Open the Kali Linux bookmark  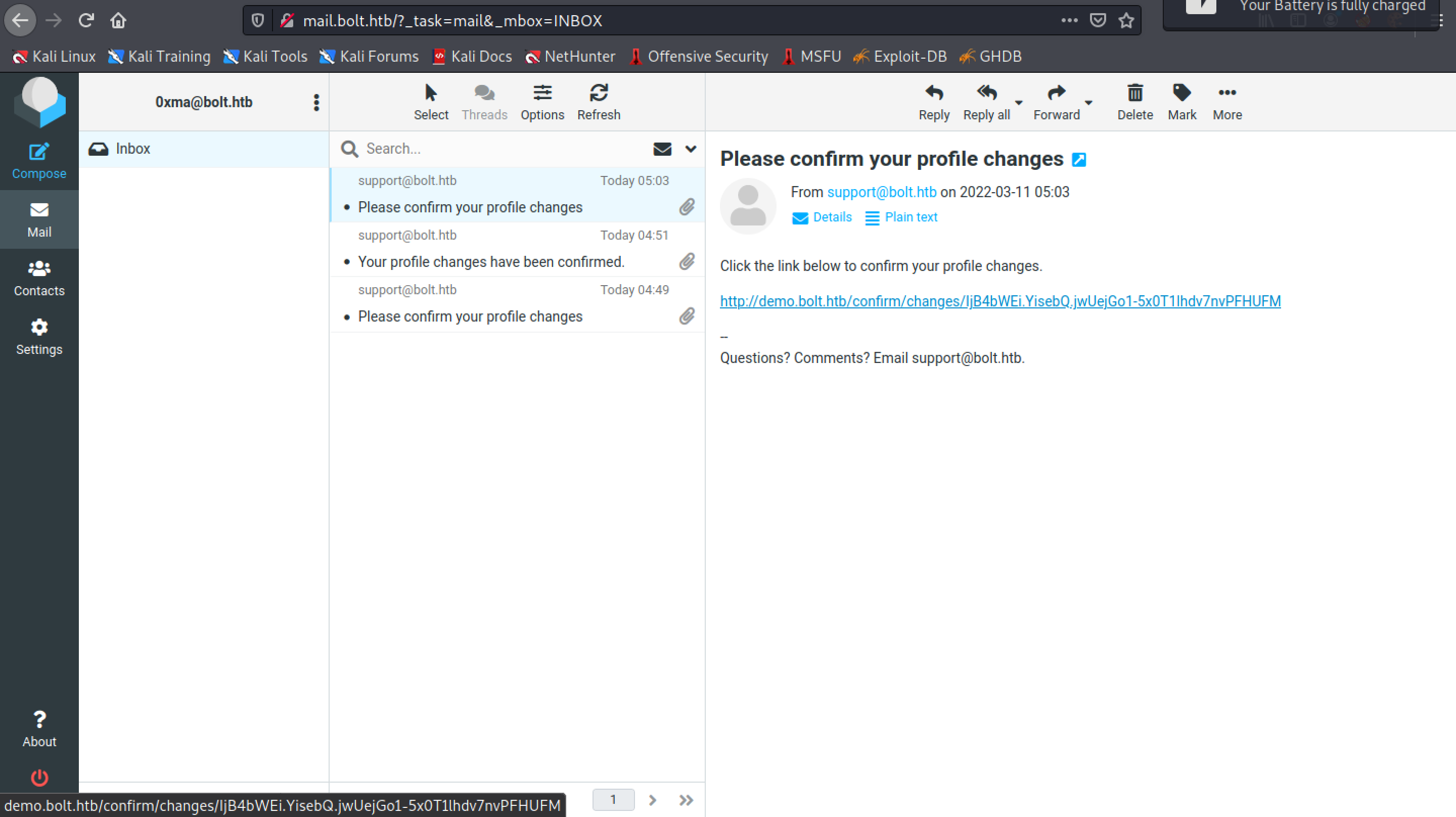tap(54, 57)
